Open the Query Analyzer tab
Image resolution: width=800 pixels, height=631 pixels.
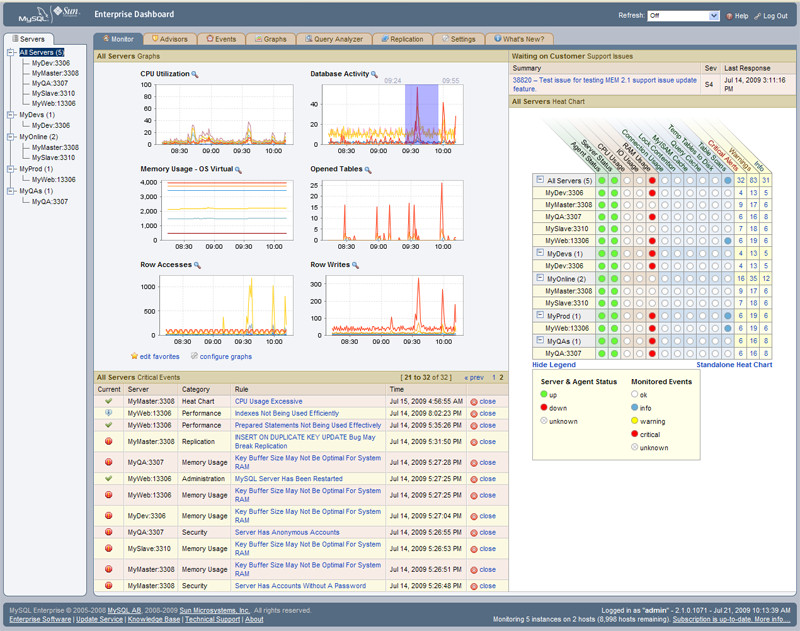click(x=334, y=39)
